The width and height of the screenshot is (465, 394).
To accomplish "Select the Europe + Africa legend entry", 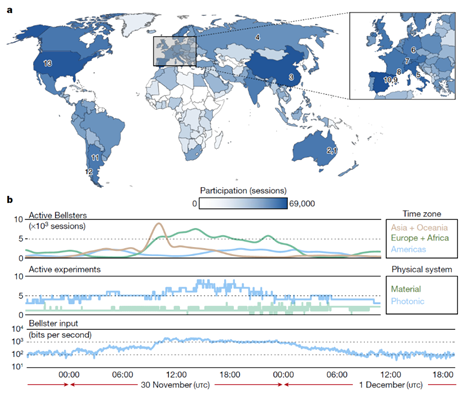I will (420, 238).
